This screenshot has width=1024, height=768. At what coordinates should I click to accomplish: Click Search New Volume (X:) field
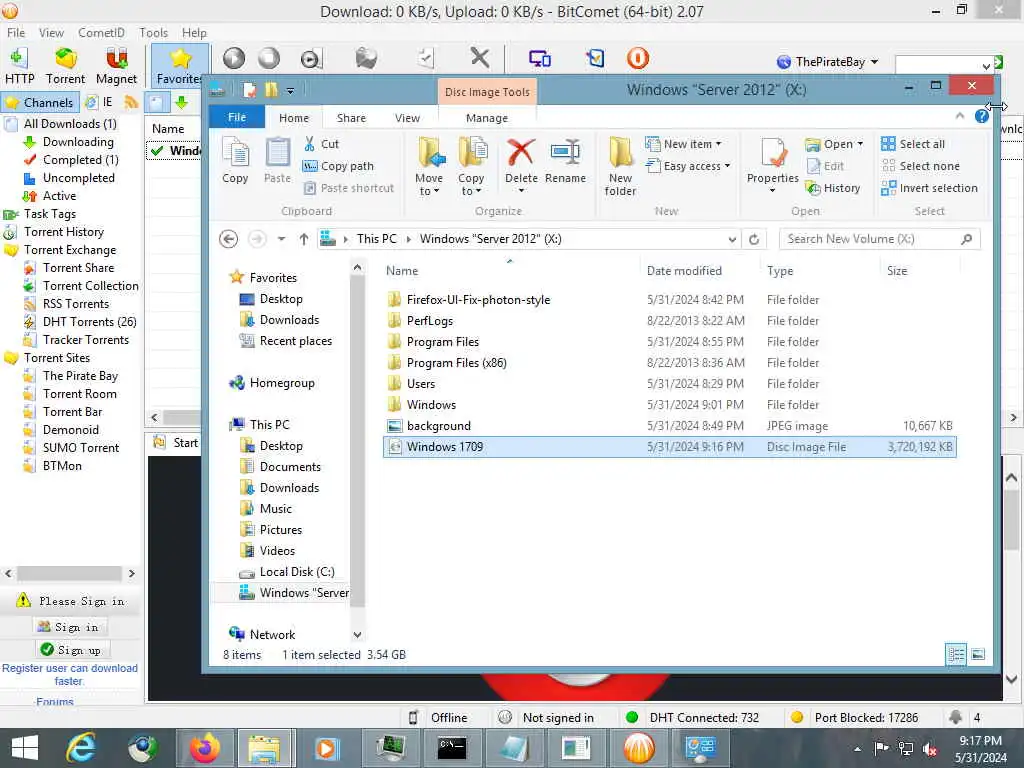pos(880,239)
